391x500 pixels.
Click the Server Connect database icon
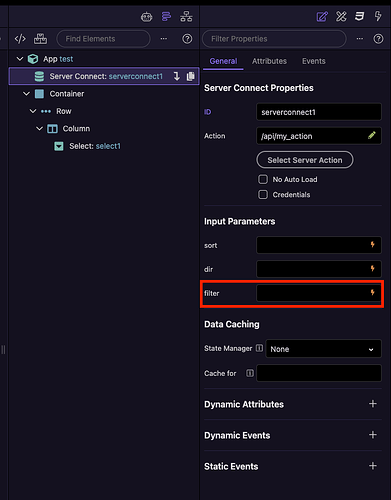pos(39,76)
